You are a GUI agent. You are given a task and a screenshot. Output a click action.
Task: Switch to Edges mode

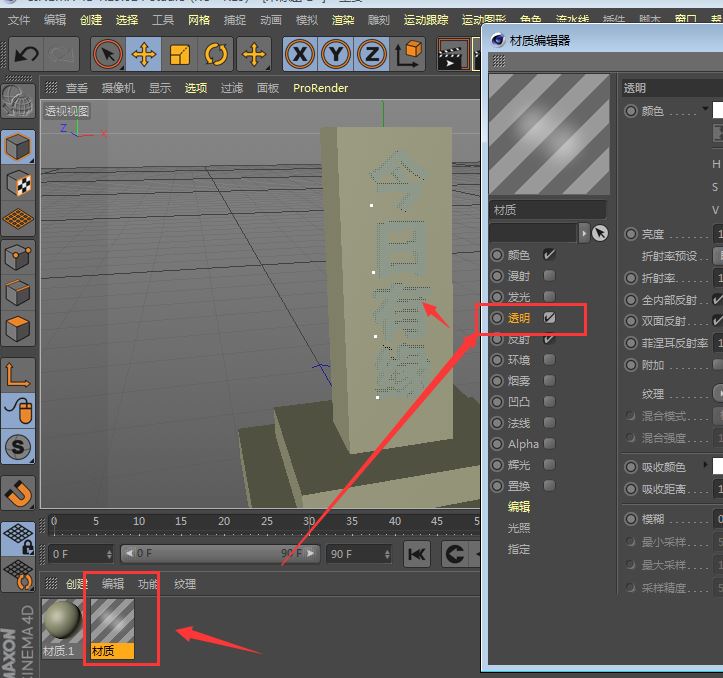pos(18,292)
